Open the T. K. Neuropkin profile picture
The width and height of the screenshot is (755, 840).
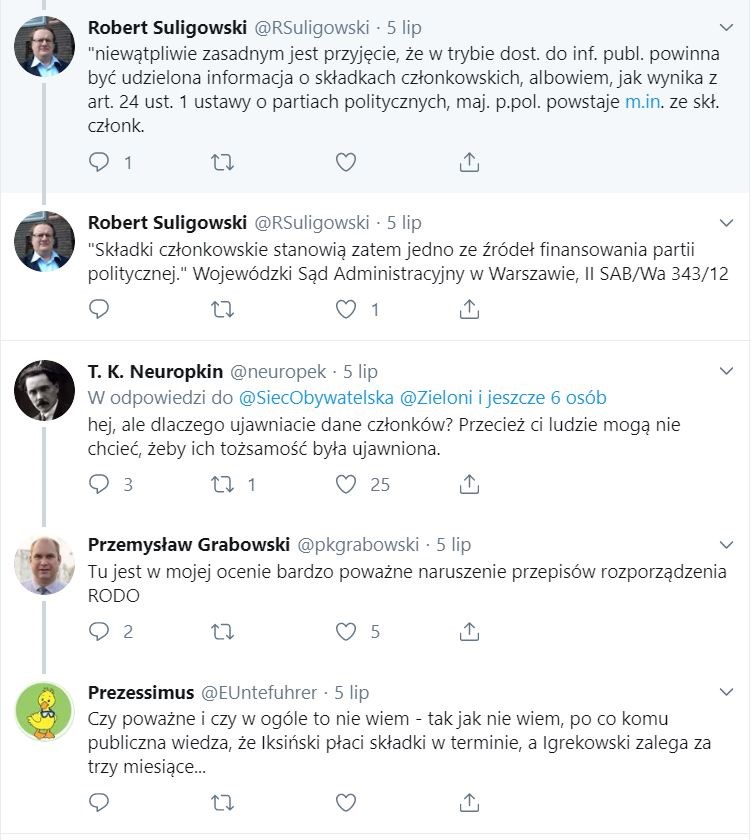[44, 391]
